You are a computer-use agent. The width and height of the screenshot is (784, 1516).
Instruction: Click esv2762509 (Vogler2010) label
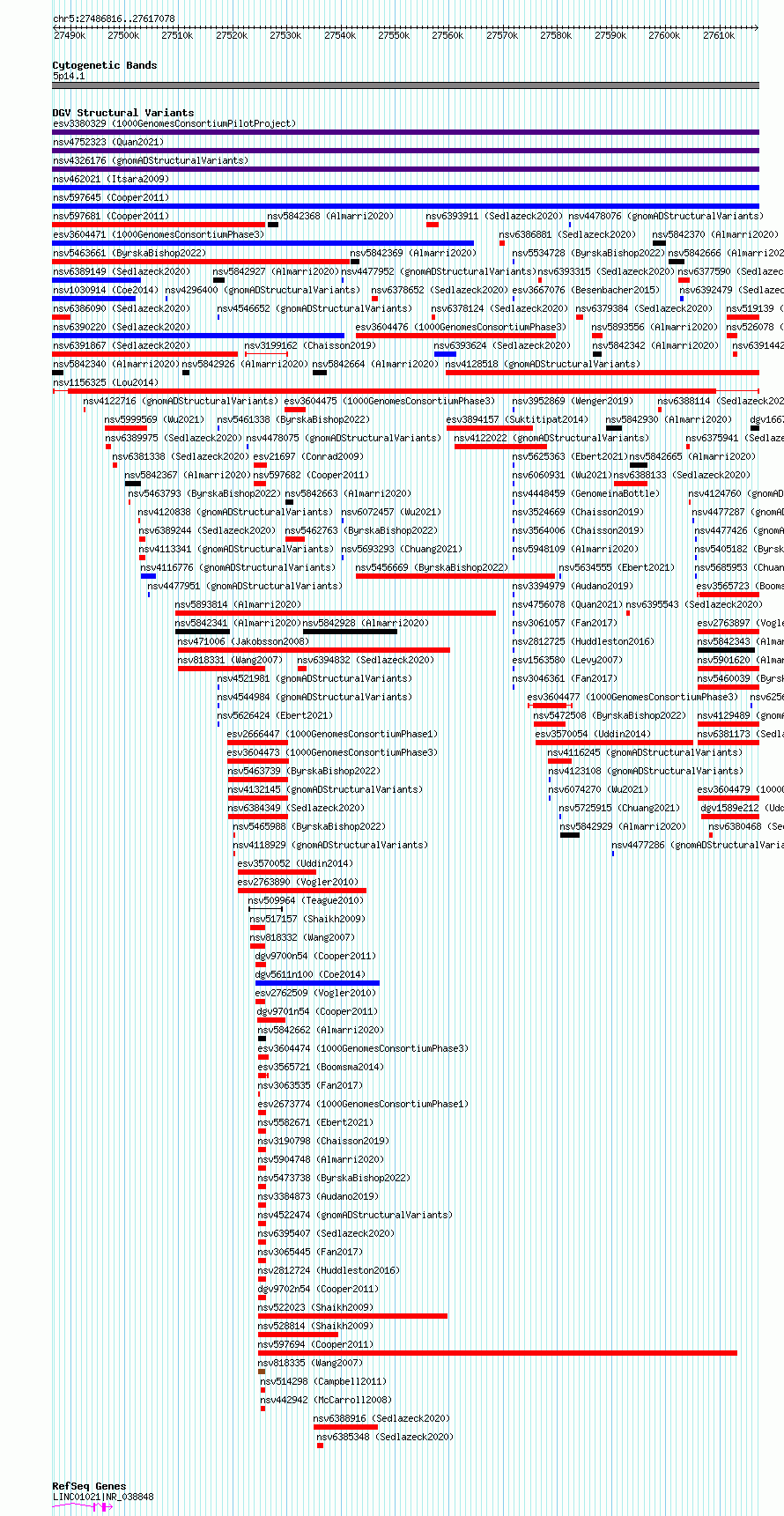coord(316,993)
